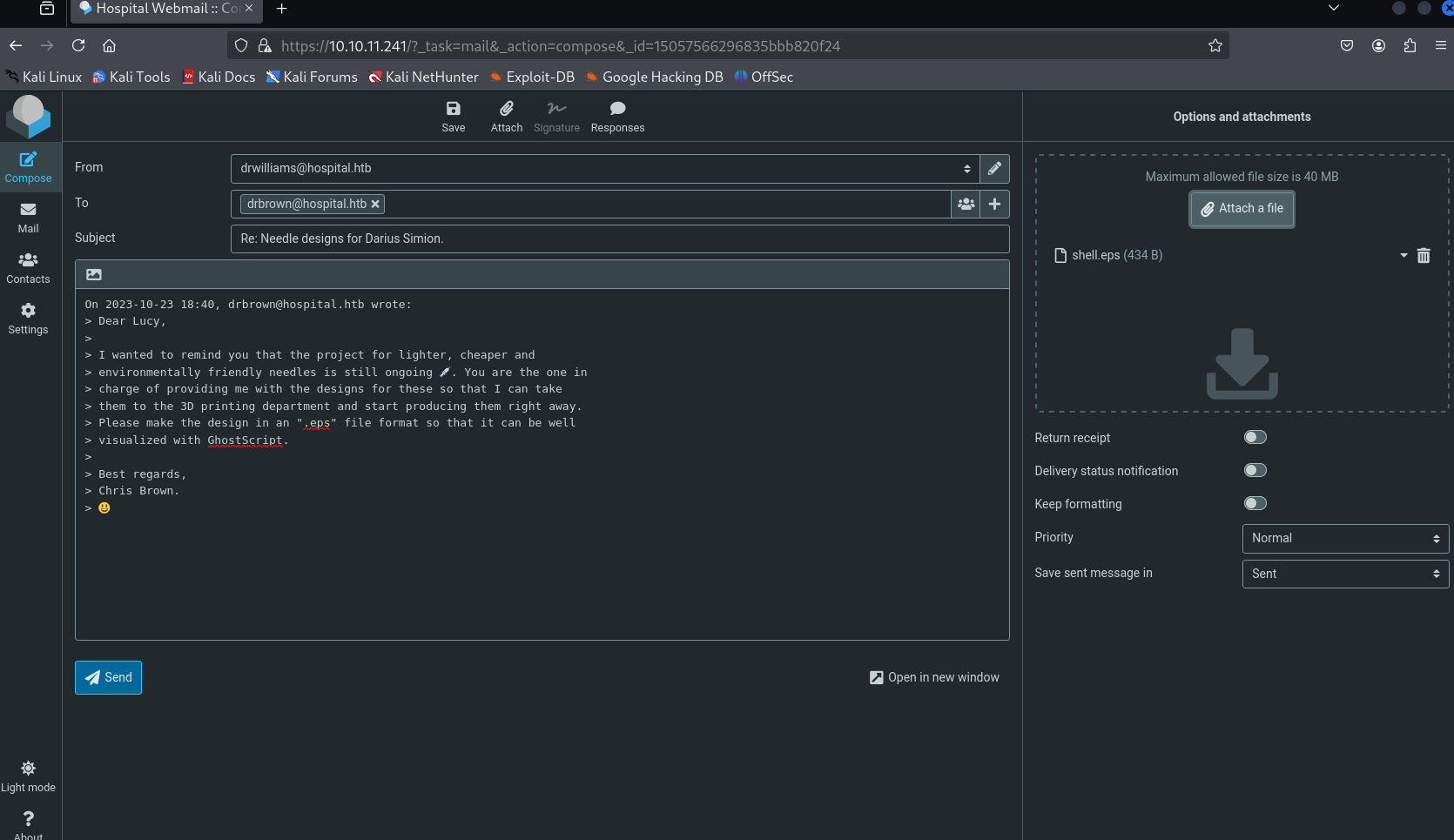1454x840 pixels.
Task: Send the email message
Action: pyautogui.click(x=108, y=678)
